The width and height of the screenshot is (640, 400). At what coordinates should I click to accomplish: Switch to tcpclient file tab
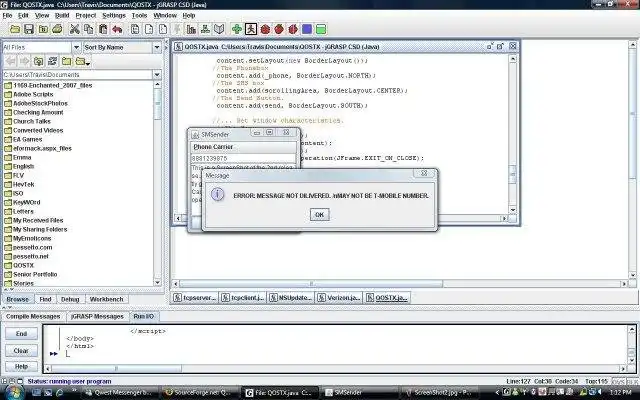coord(243,298)
